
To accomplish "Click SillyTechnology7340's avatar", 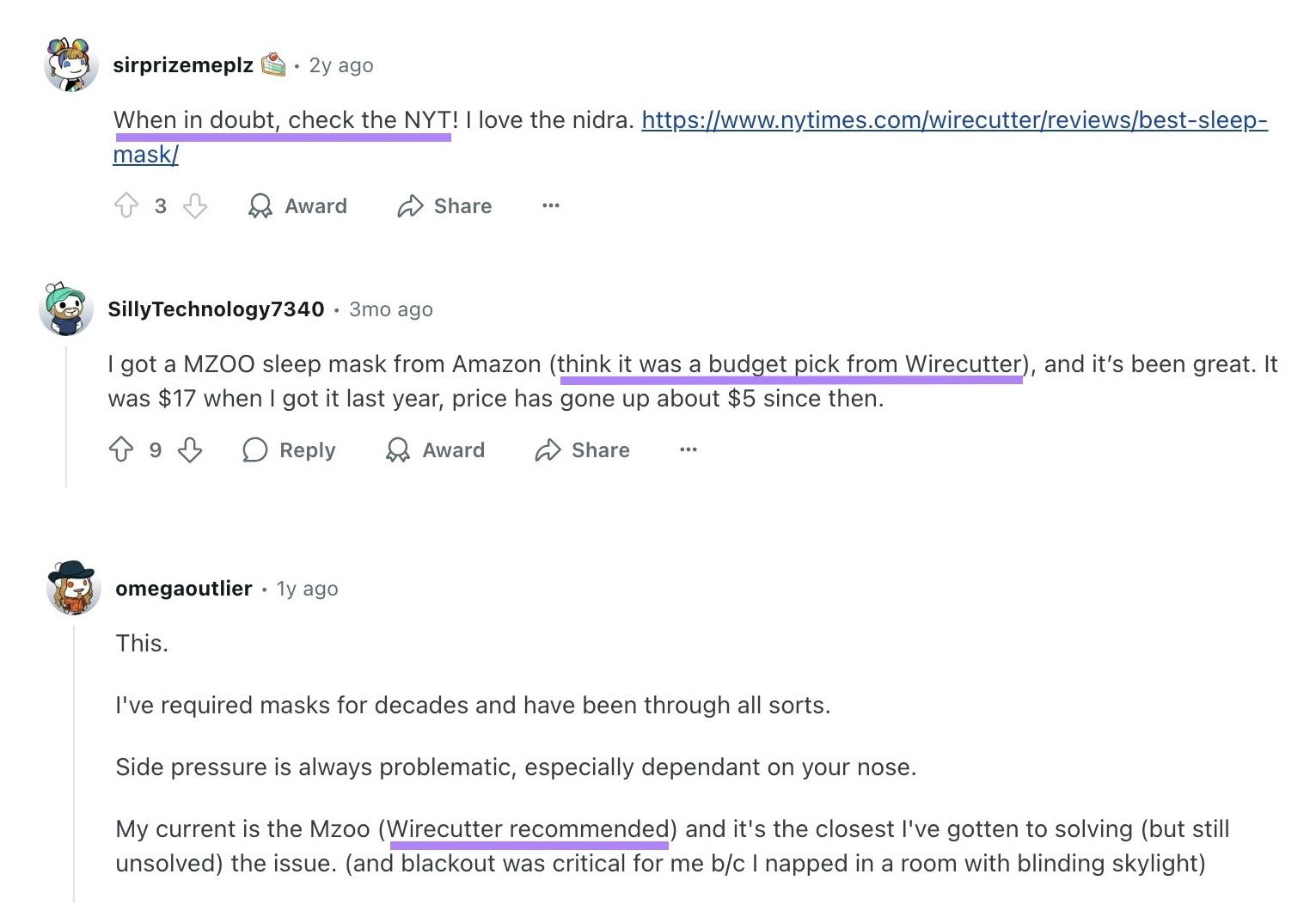I will pyautogui.click(x=66, y=309).
